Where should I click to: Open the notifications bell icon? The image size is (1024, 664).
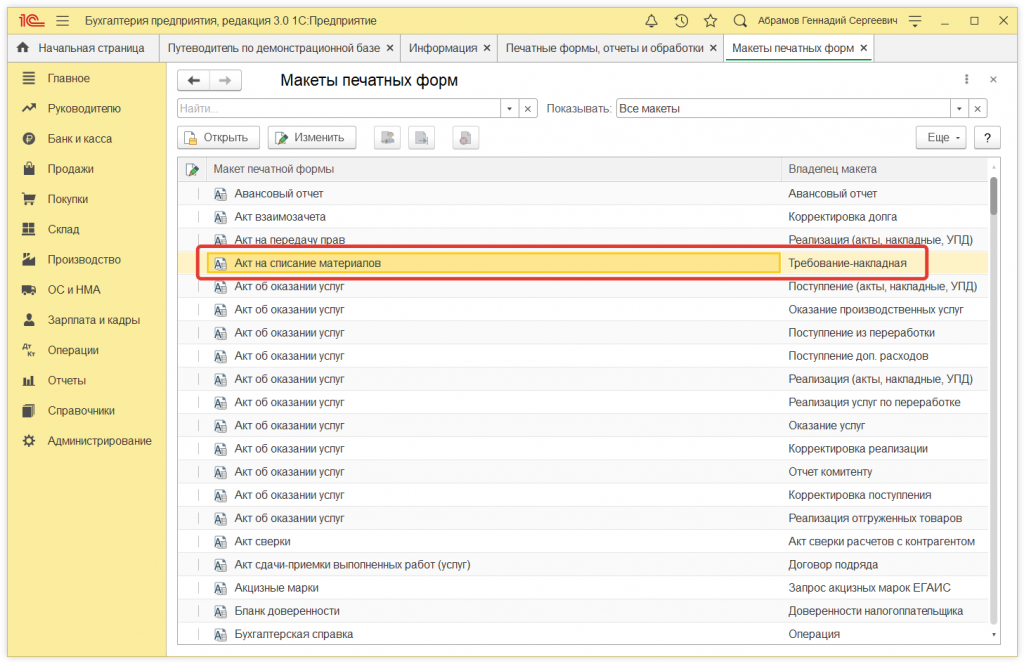point(652,20)
